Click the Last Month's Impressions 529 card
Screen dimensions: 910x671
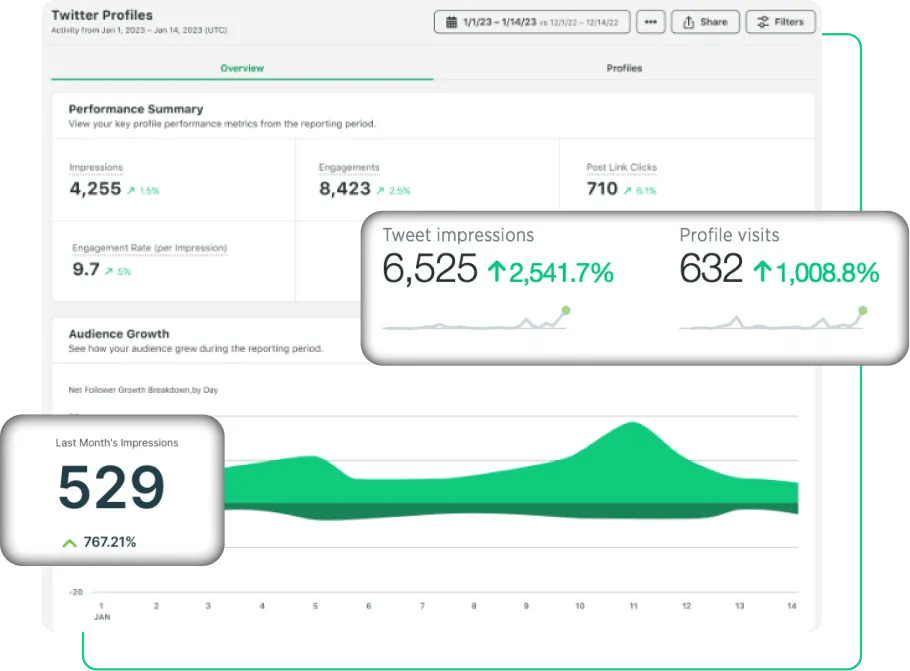(x=113, y=490)
